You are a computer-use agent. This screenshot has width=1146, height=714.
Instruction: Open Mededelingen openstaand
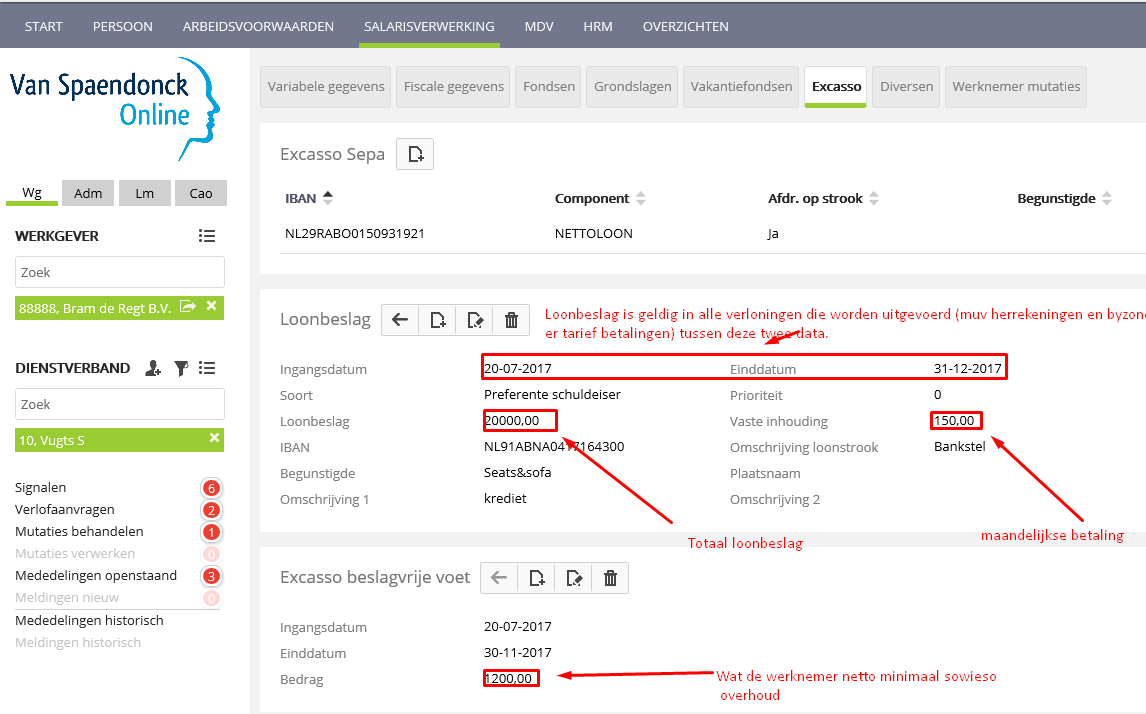pos(96,575)
